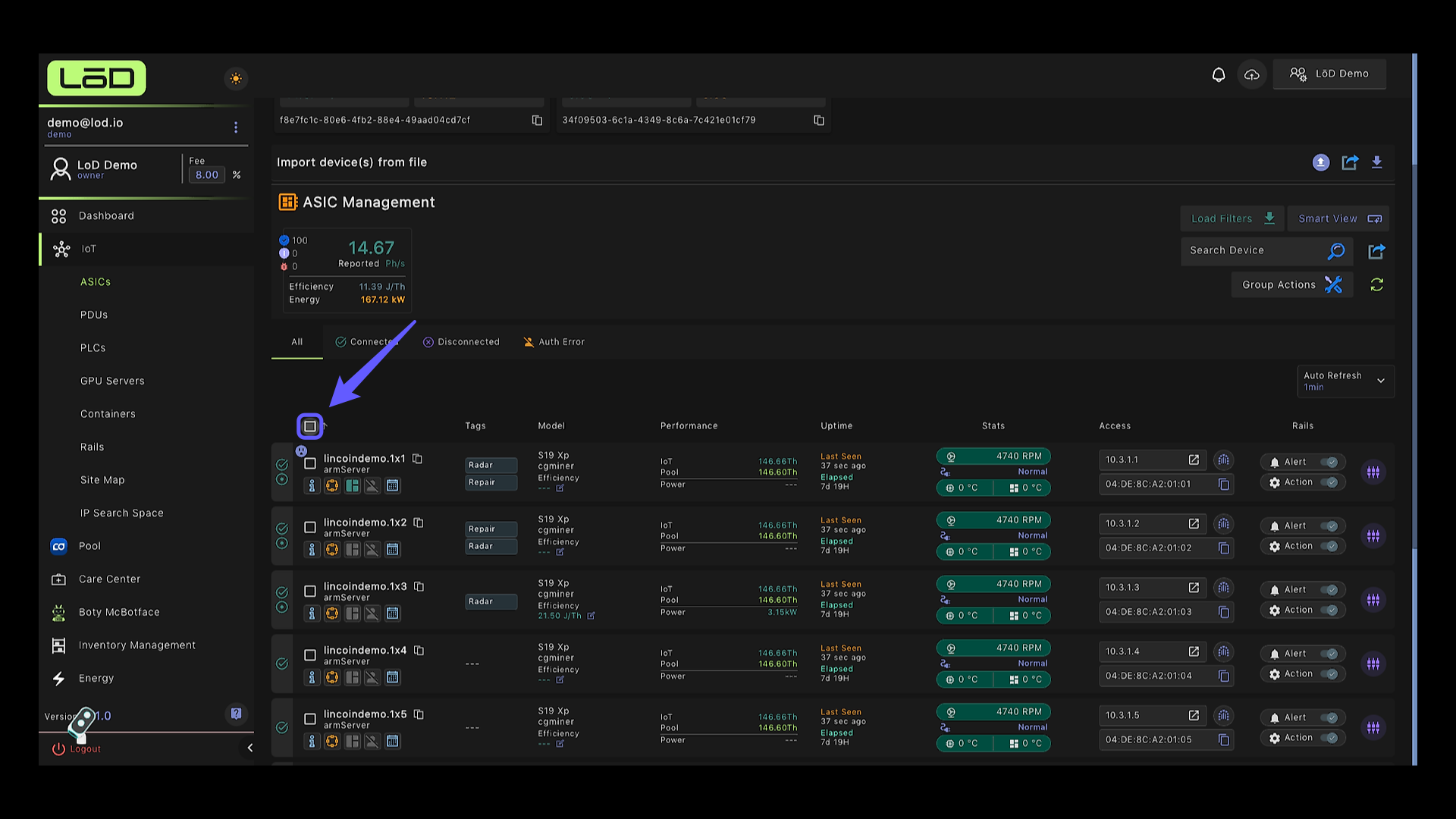
Task: Click the round fingerprint icon next to 10.3.1.3
Action: pos(1223,588)
